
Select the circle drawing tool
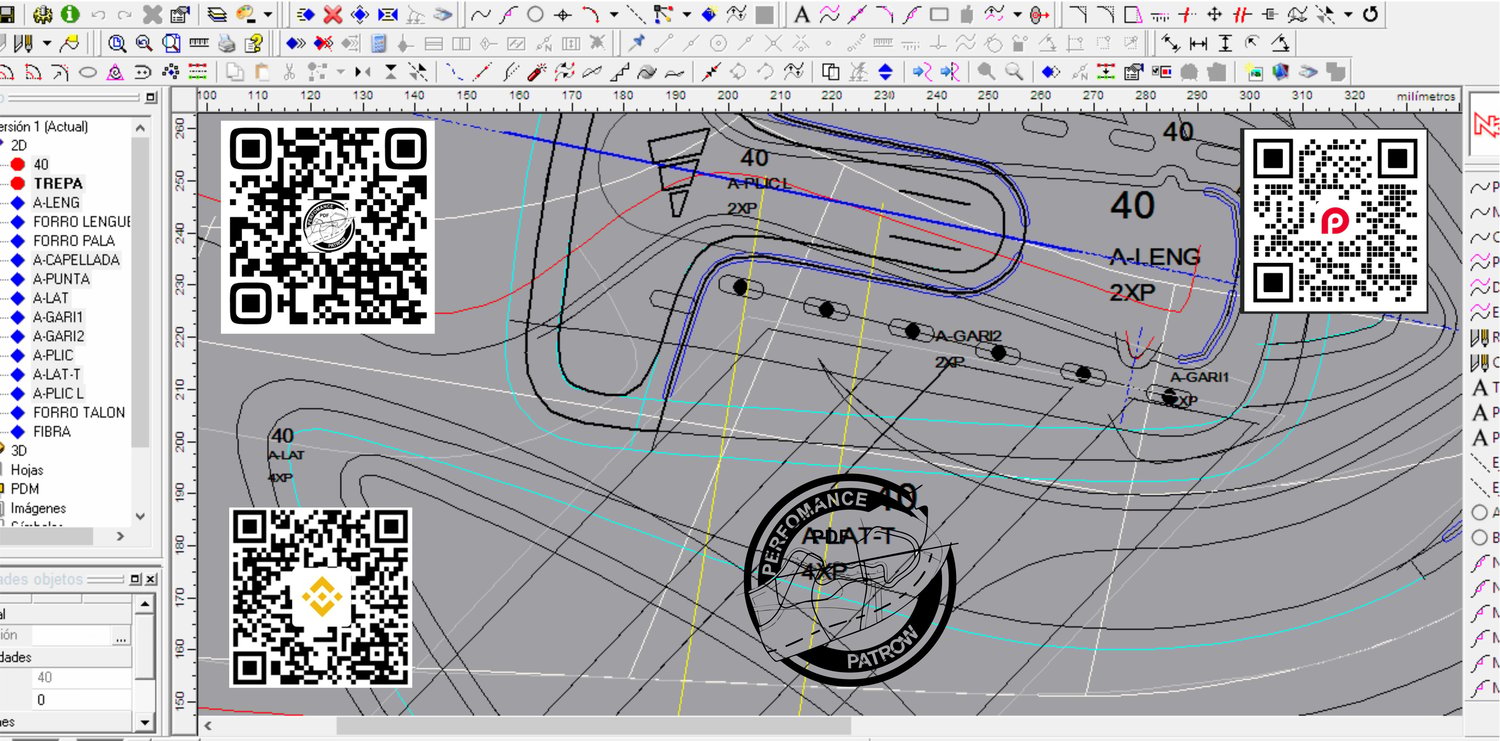[x=535, y=15]
